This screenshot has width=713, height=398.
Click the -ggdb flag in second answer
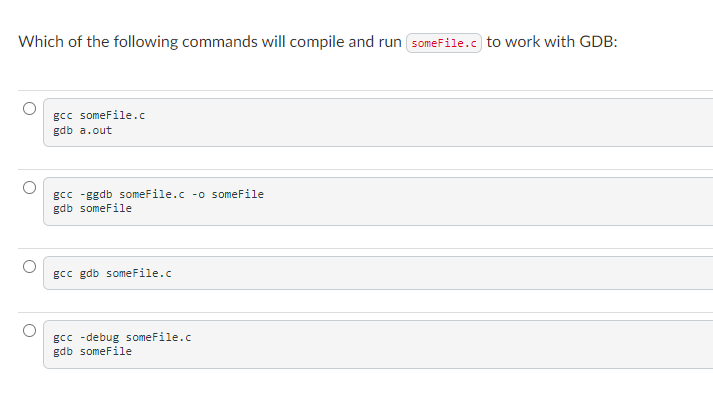click(96, 194)
